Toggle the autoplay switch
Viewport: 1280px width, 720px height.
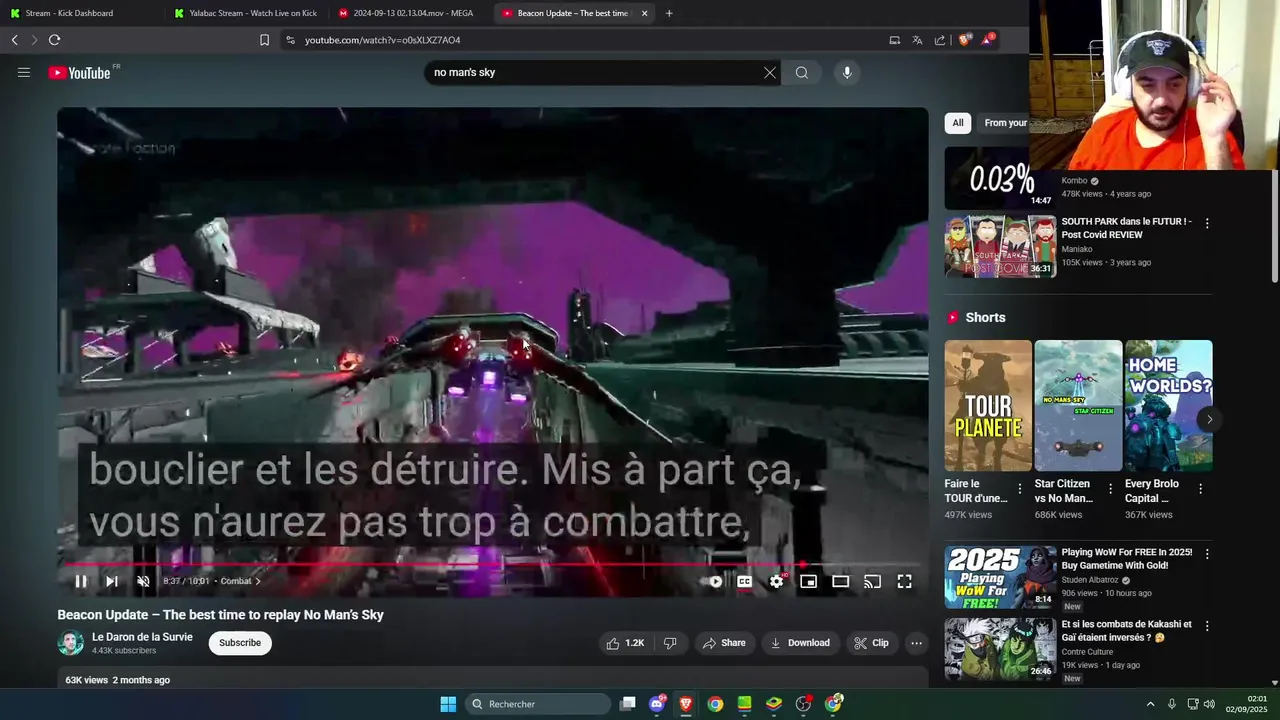713,581
